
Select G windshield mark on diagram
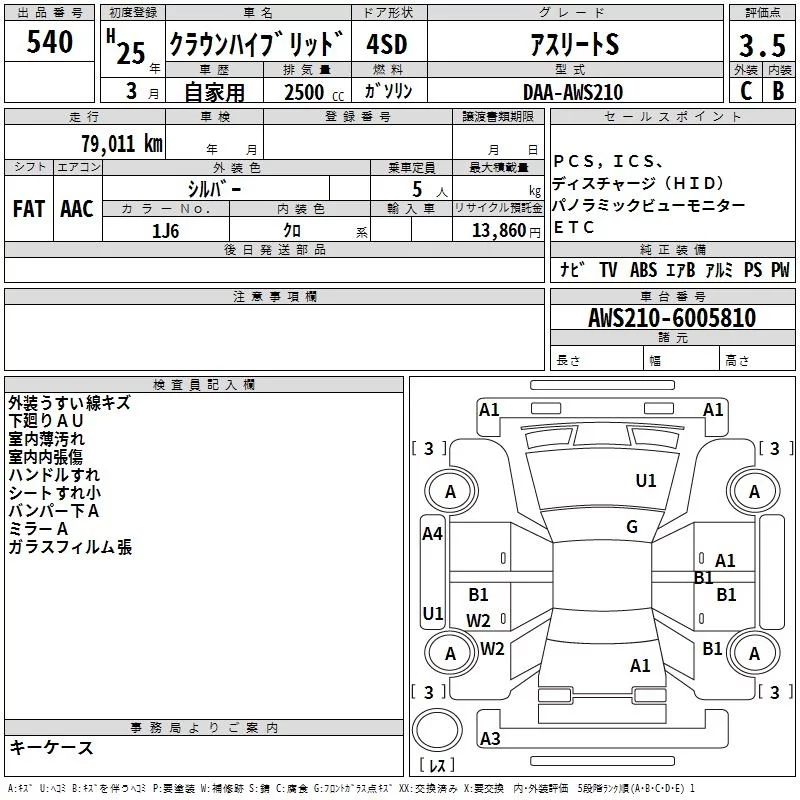pyautogui.click(x=632, y=527)
